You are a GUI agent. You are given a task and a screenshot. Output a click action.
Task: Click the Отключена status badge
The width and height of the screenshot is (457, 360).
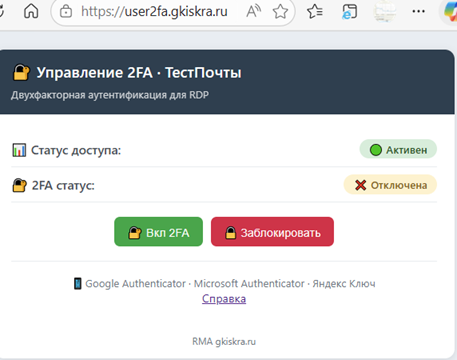tap(390, 185)
